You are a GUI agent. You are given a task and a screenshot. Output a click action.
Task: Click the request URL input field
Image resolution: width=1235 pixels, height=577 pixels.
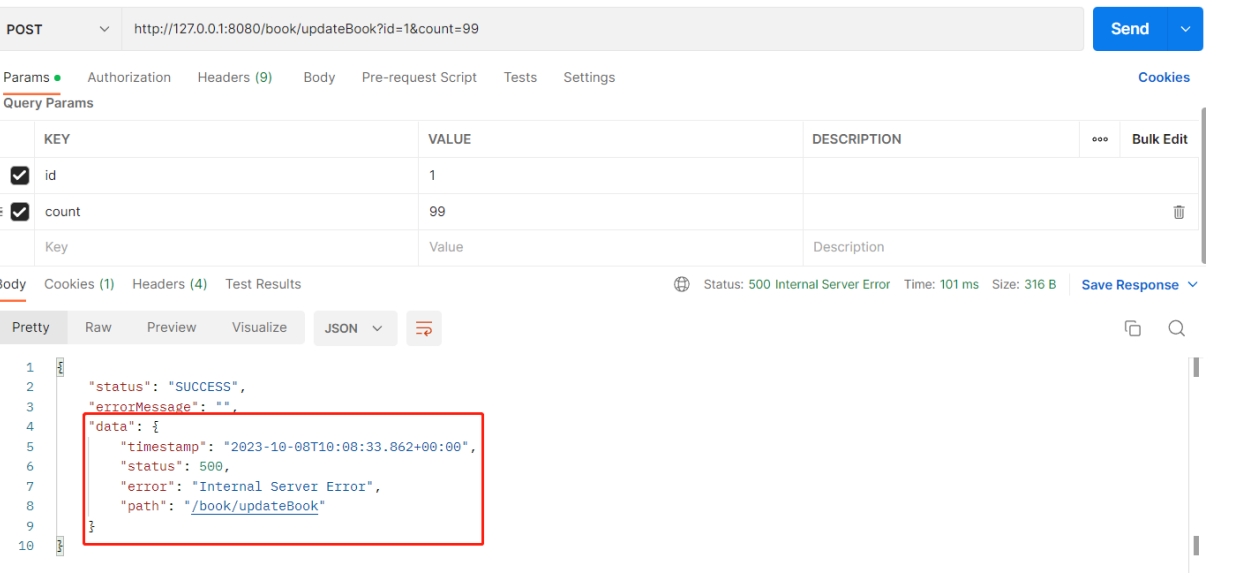[603, 29]
